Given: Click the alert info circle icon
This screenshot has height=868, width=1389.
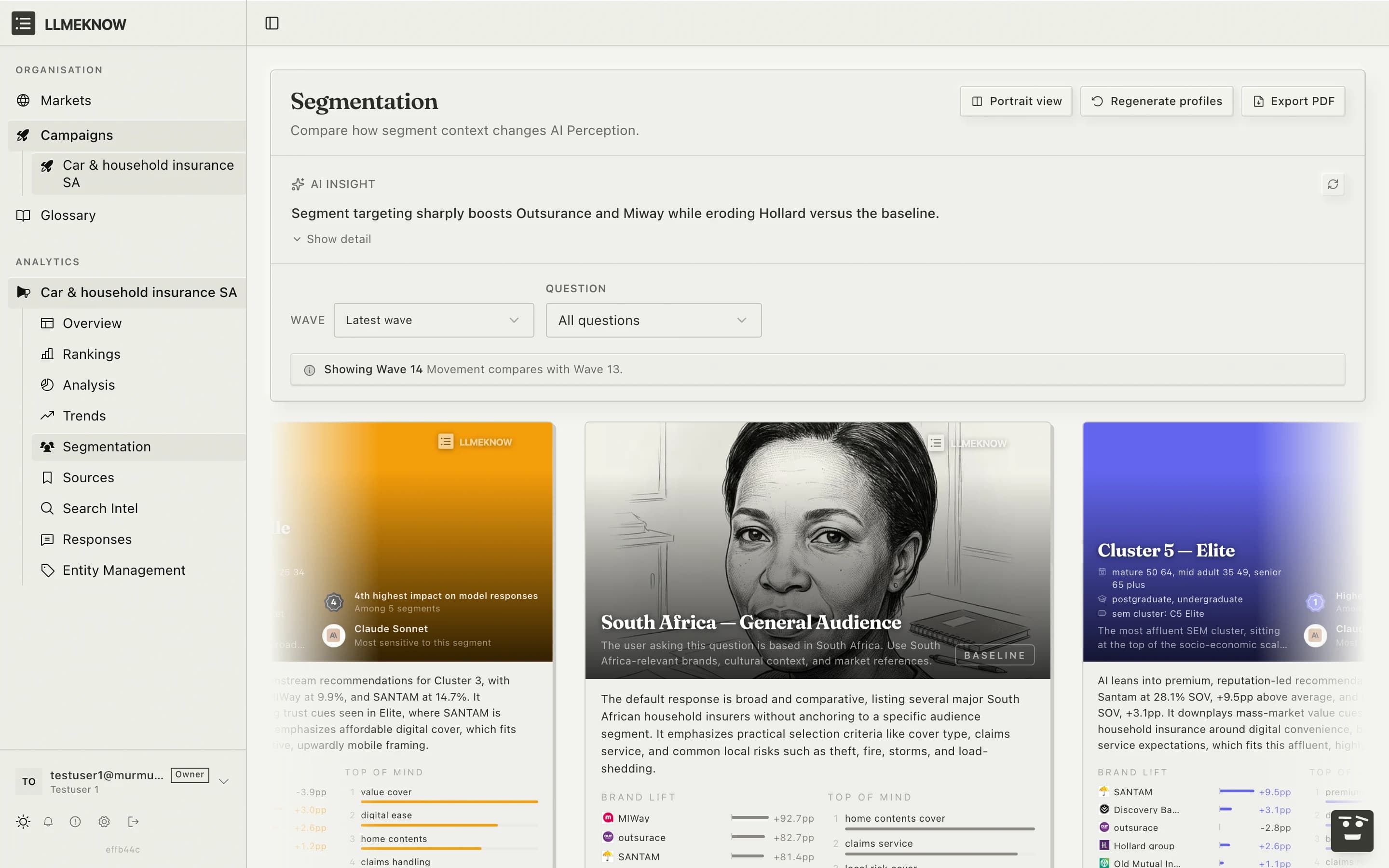Looking at the screenshot, I should click(75, 822).
